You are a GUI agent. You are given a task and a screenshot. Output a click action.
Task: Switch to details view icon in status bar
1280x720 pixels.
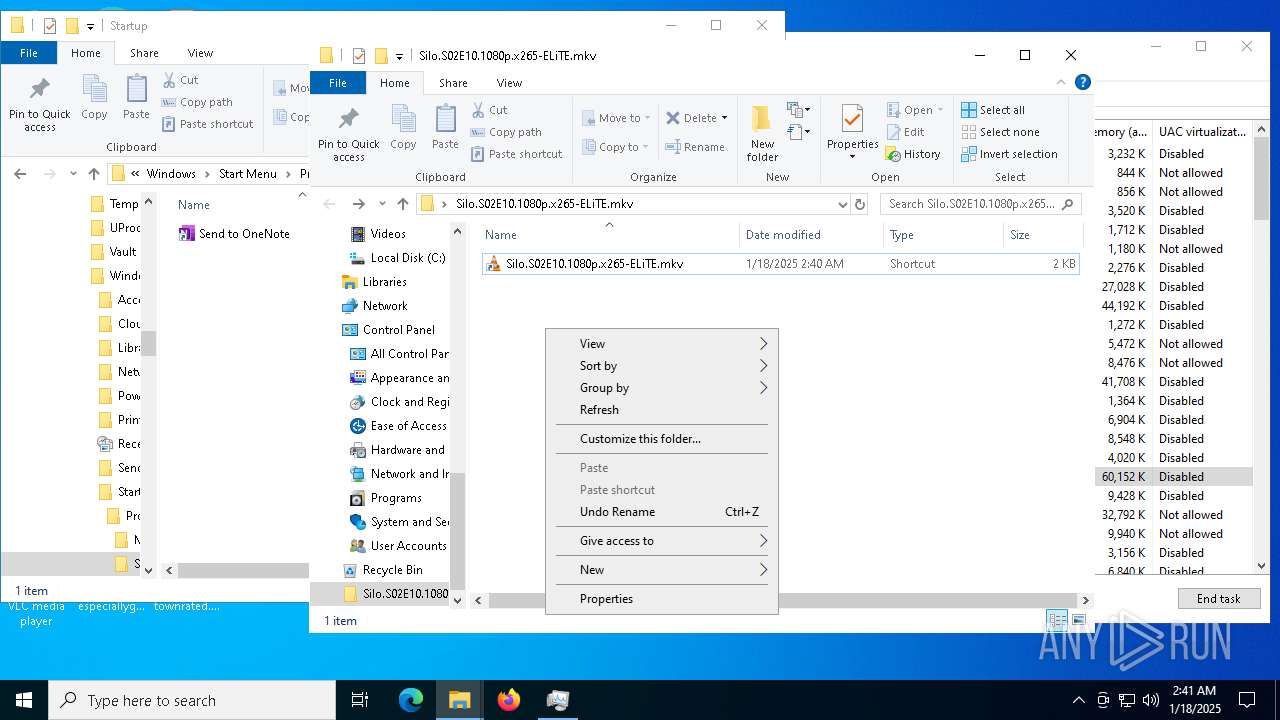[1056, 620]
